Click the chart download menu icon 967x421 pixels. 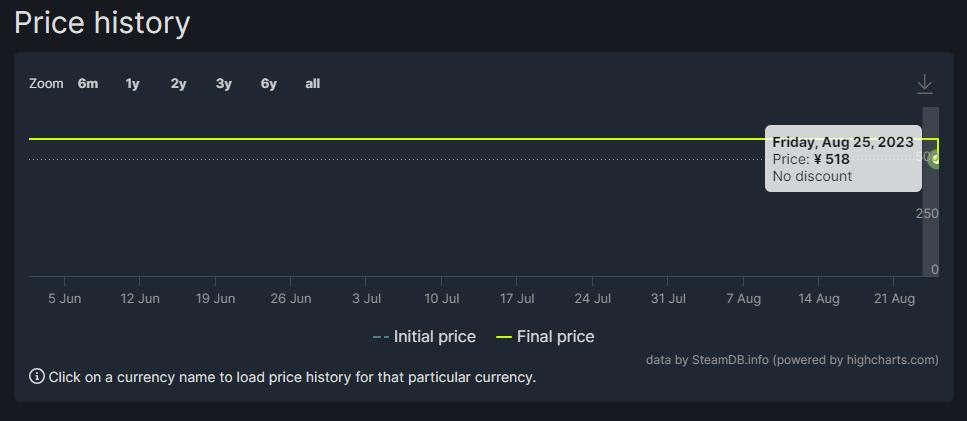pyautogui.click(x=924, y=84)
